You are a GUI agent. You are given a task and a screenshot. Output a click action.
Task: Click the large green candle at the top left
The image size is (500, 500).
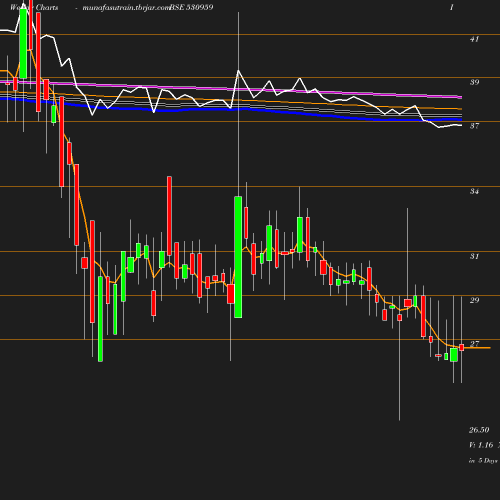pos(23,43)
